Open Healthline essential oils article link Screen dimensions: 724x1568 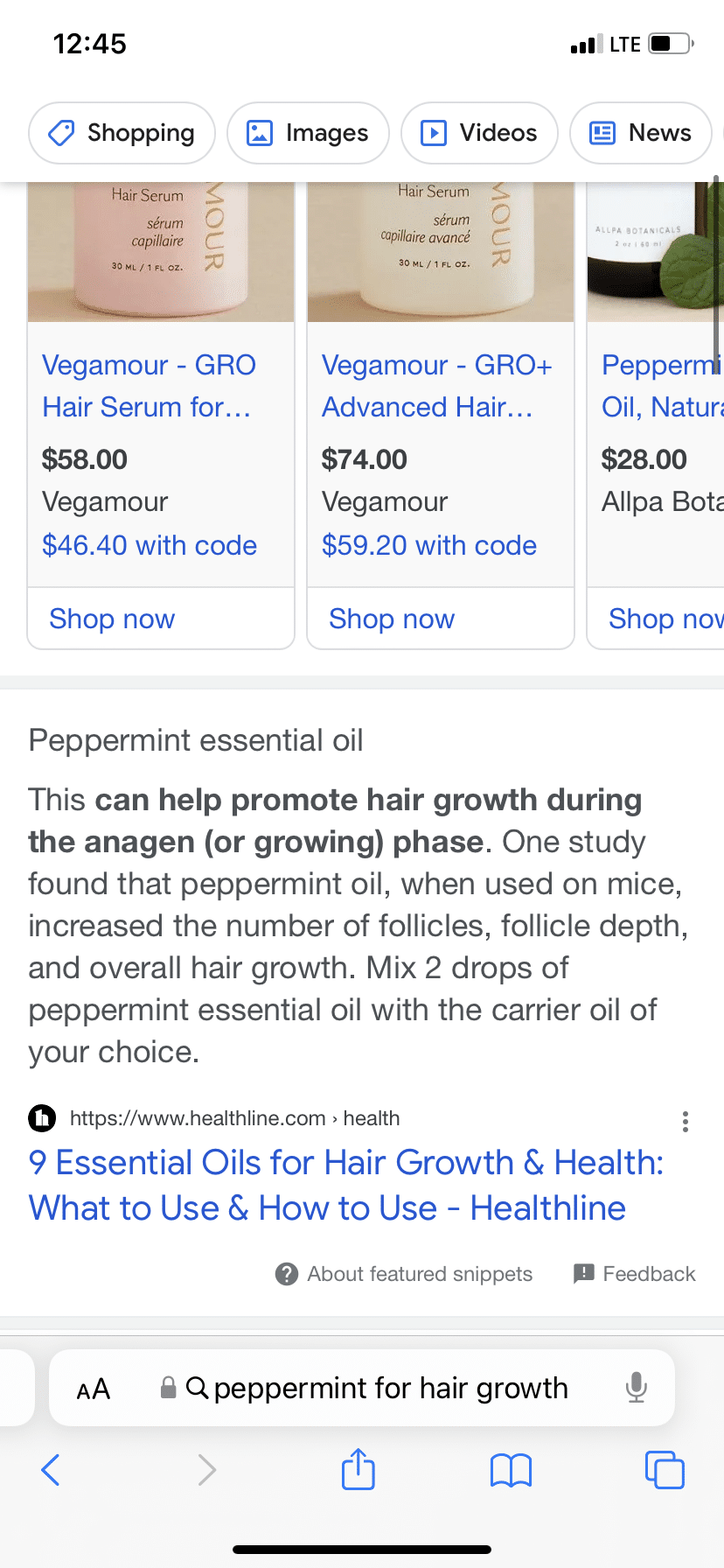pos(346,1185)
